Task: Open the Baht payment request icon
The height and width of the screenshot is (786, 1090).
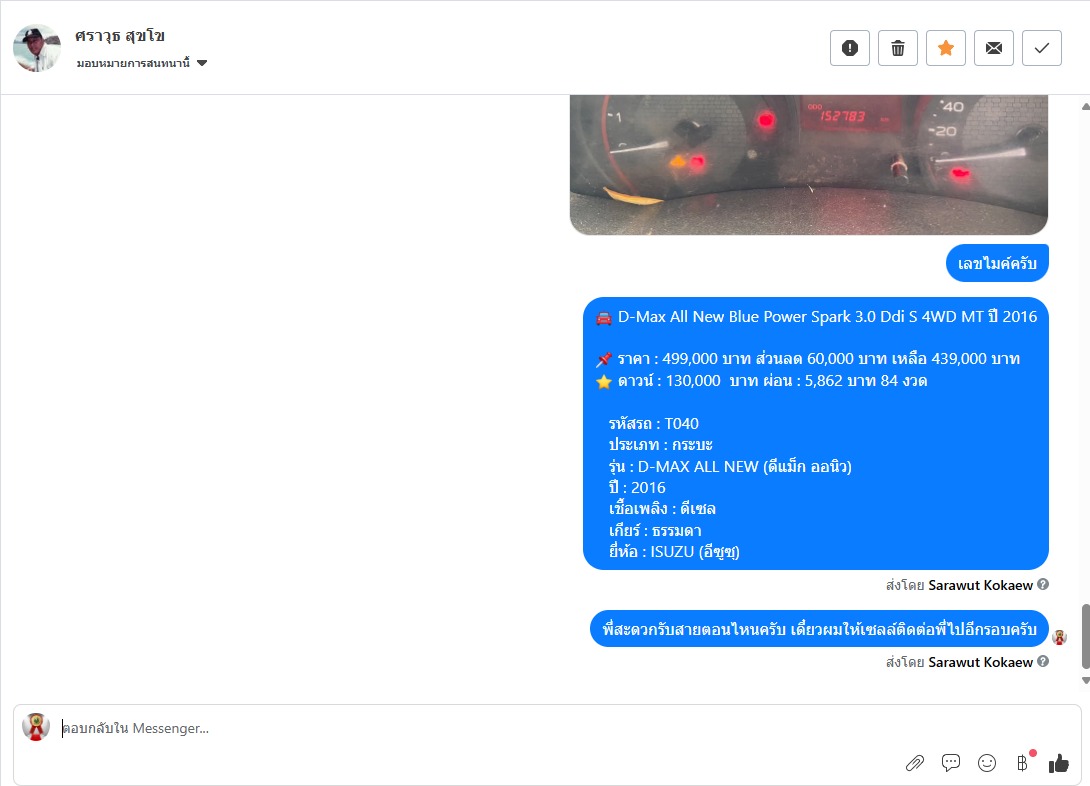Action: coord(1023,763)
